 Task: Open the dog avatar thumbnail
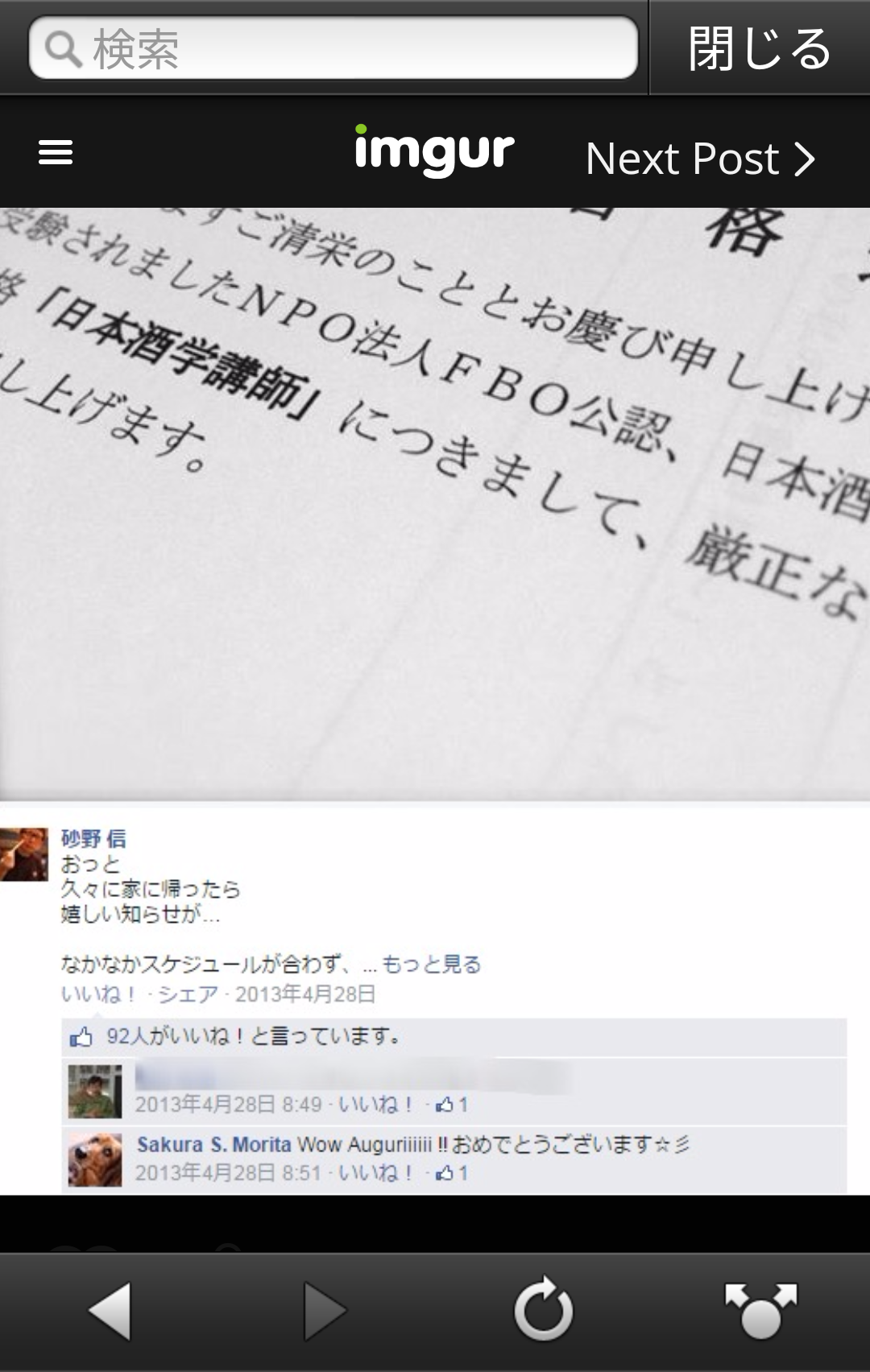click(95, 1159)
